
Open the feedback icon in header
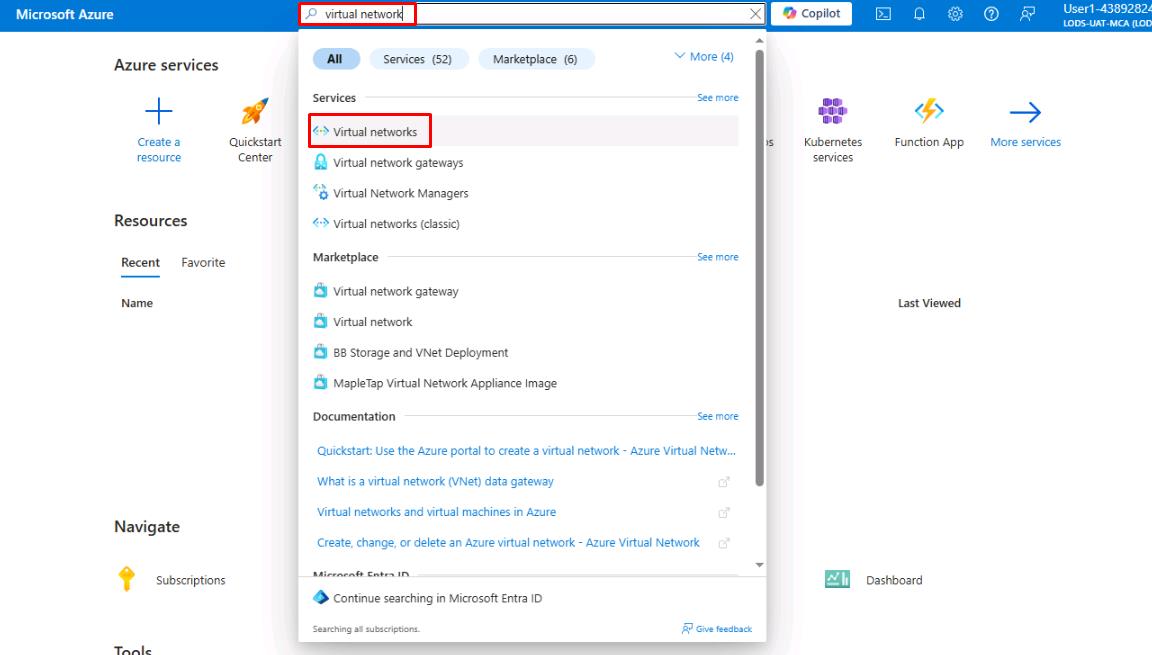(x=1027, y=14)
